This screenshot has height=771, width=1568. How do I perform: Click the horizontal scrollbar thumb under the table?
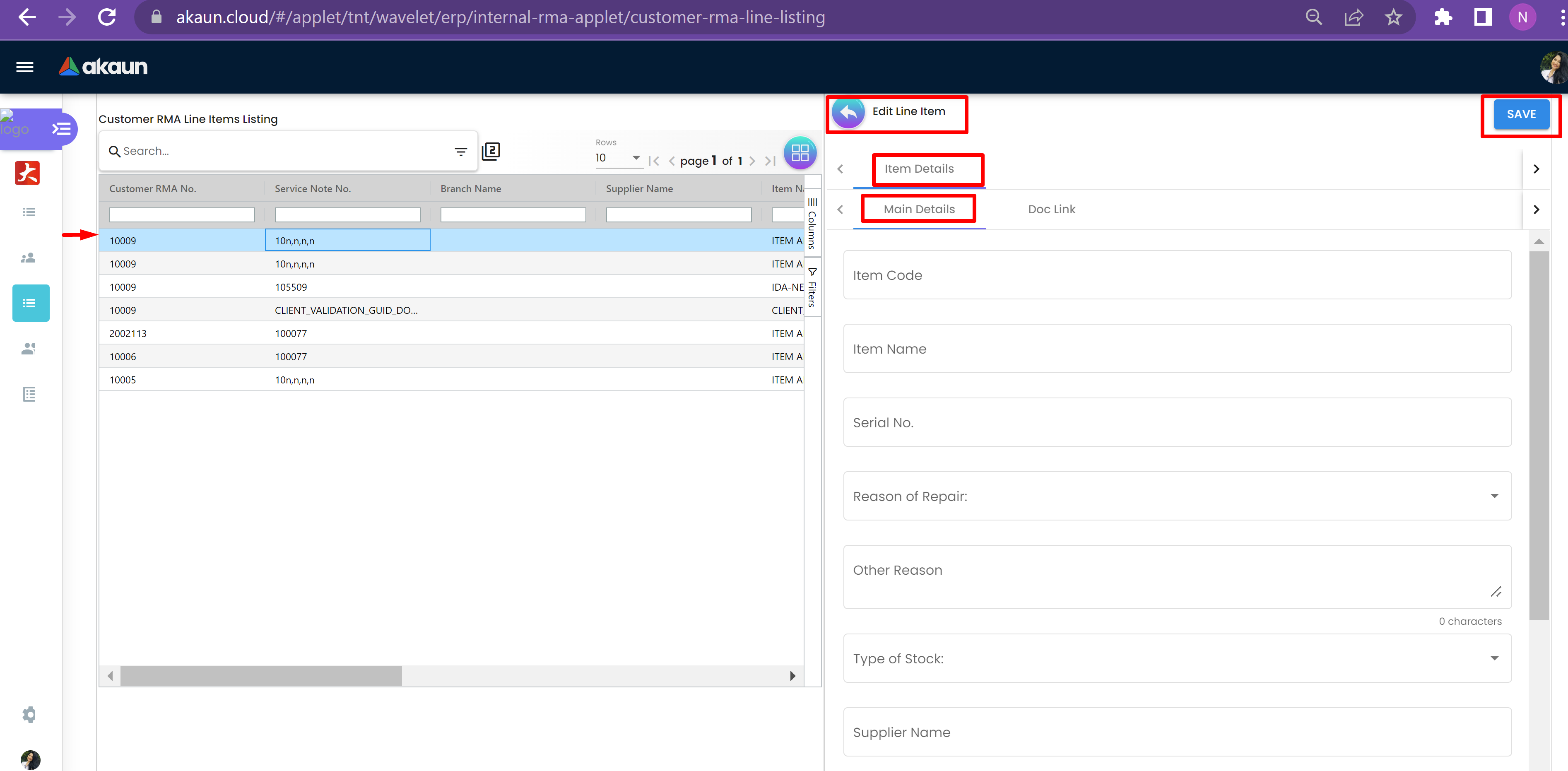[260, 675]
